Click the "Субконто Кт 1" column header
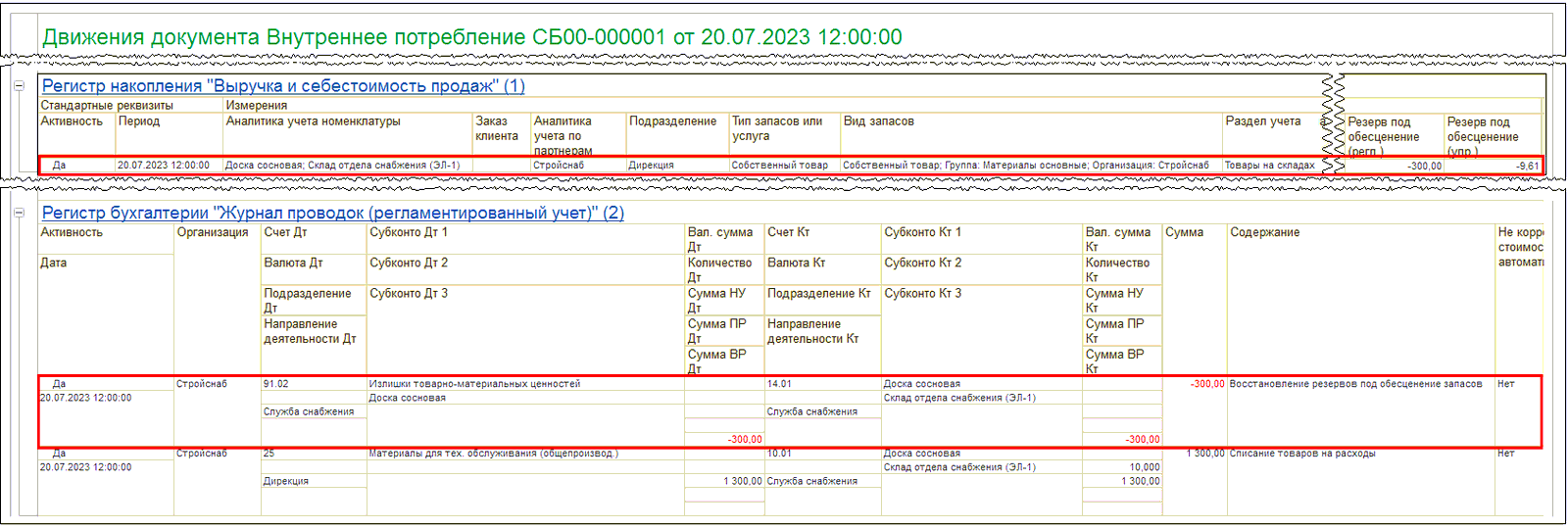The height and width of the screenshot is (528, 1568). (922, 232)
